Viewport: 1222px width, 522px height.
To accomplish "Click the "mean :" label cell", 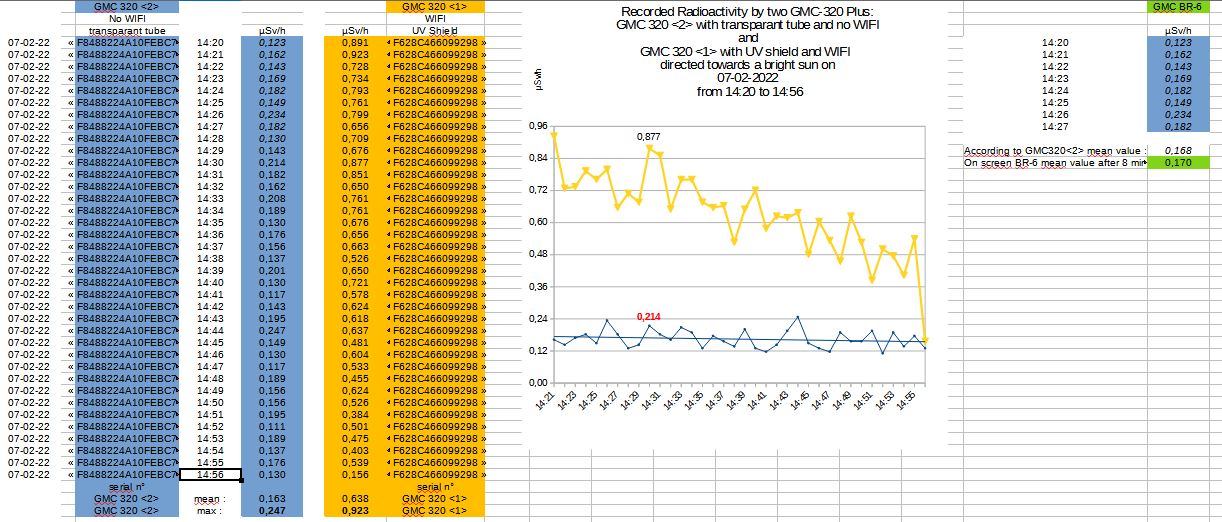I will [210, 498].
